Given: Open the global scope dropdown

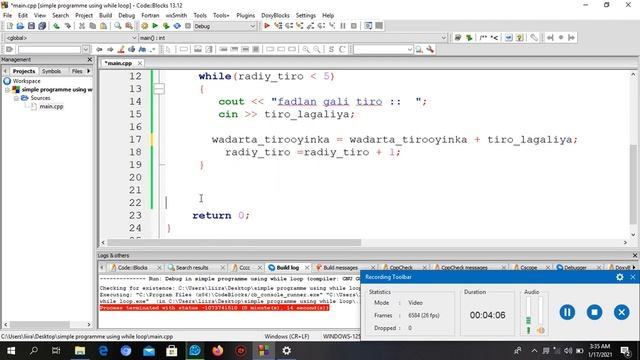Looking at the screenshot, I should [71, 38].
